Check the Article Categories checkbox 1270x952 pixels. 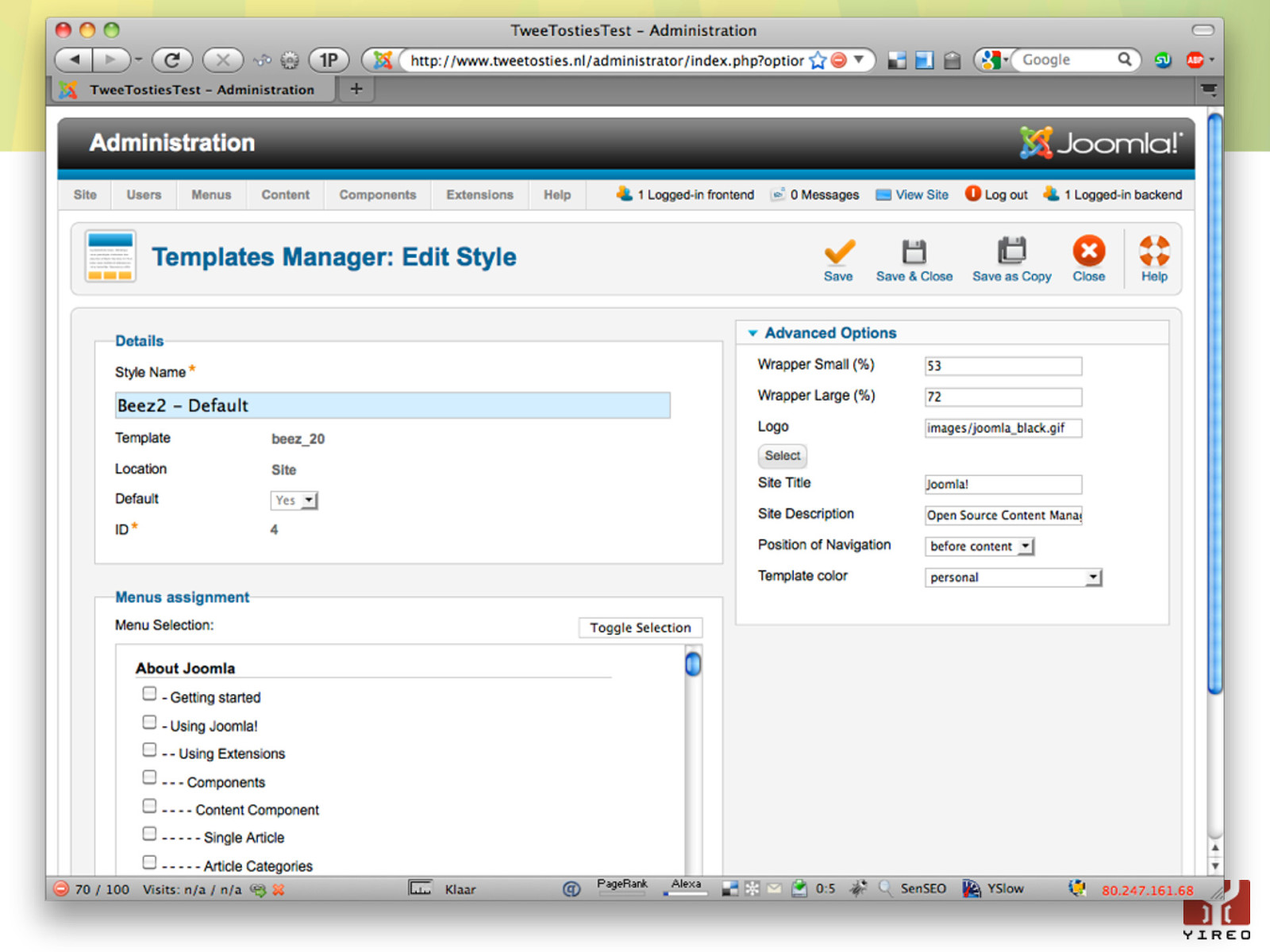coord(149,862)
